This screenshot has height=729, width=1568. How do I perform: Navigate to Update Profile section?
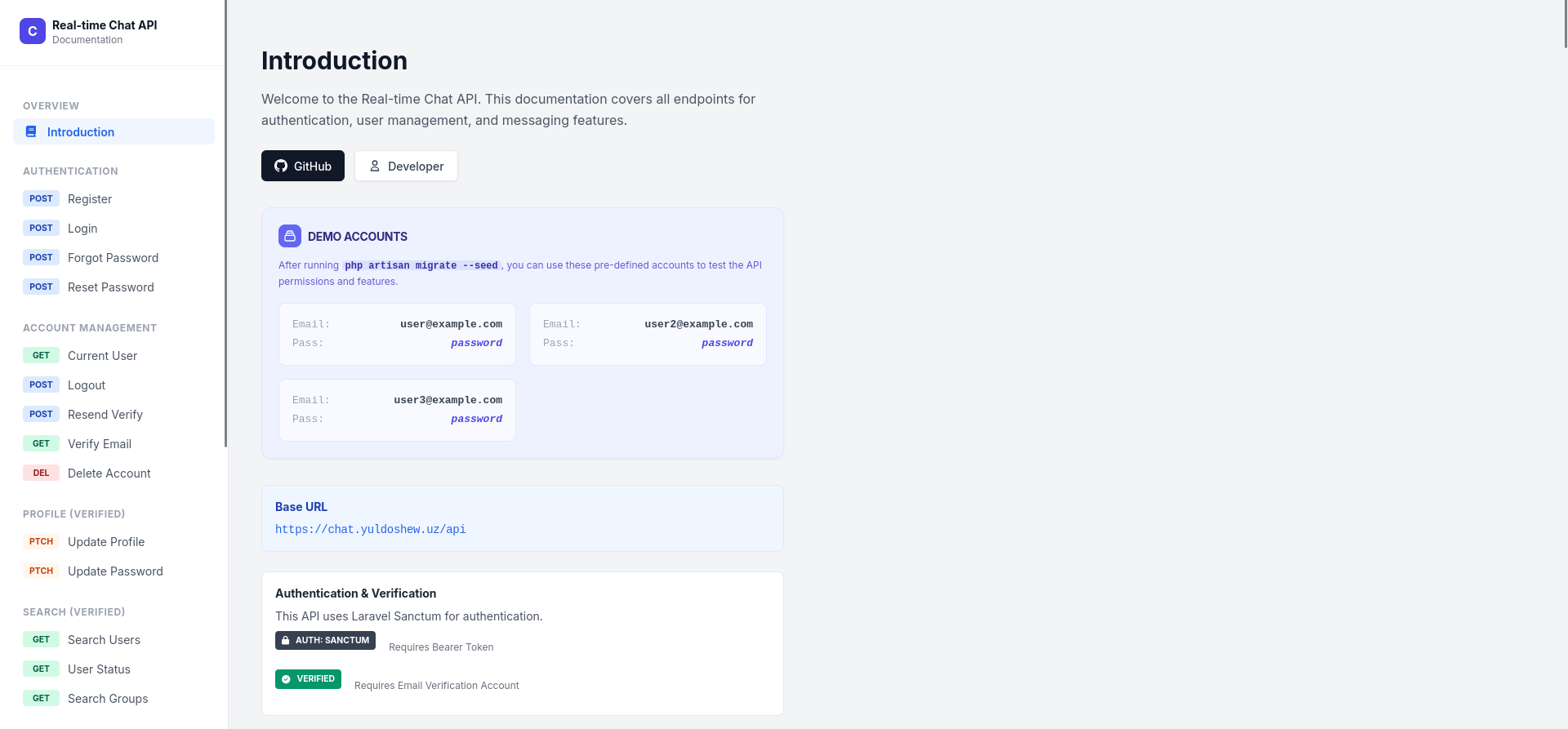pyautogui.click(x=106, y=542)
